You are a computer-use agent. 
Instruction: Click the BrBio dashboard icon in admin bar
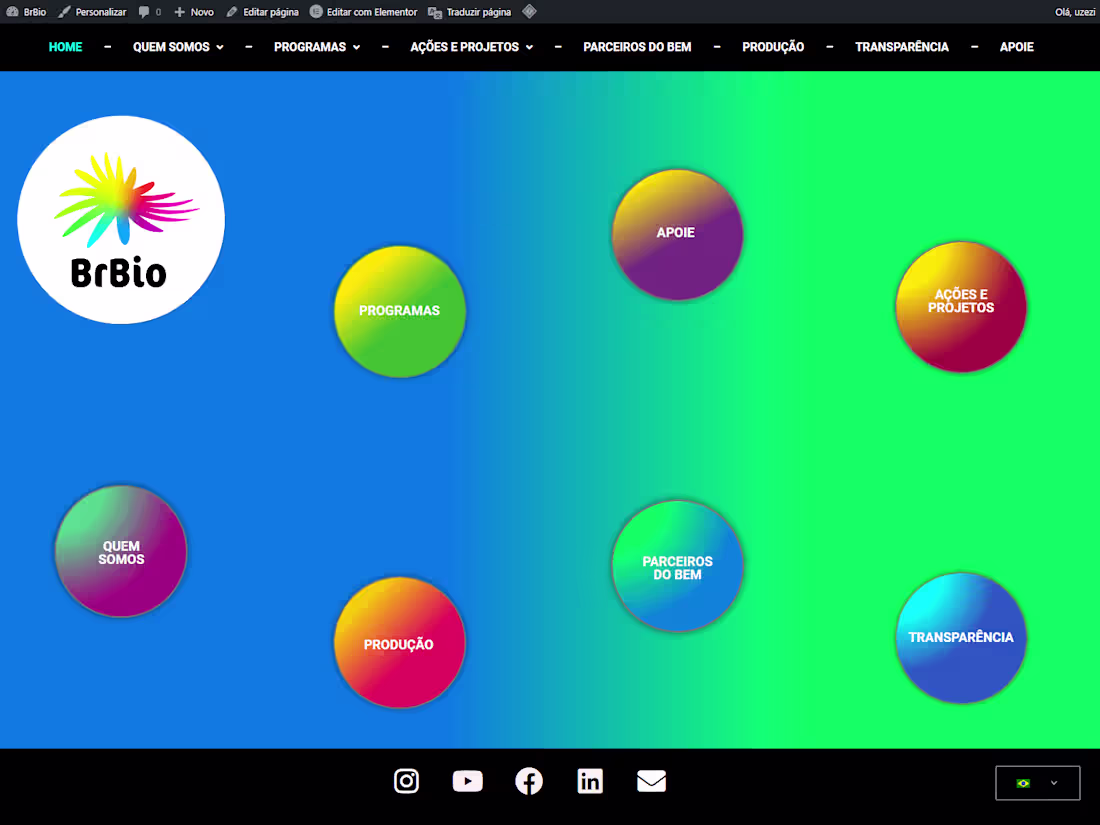tap(12, 12)
